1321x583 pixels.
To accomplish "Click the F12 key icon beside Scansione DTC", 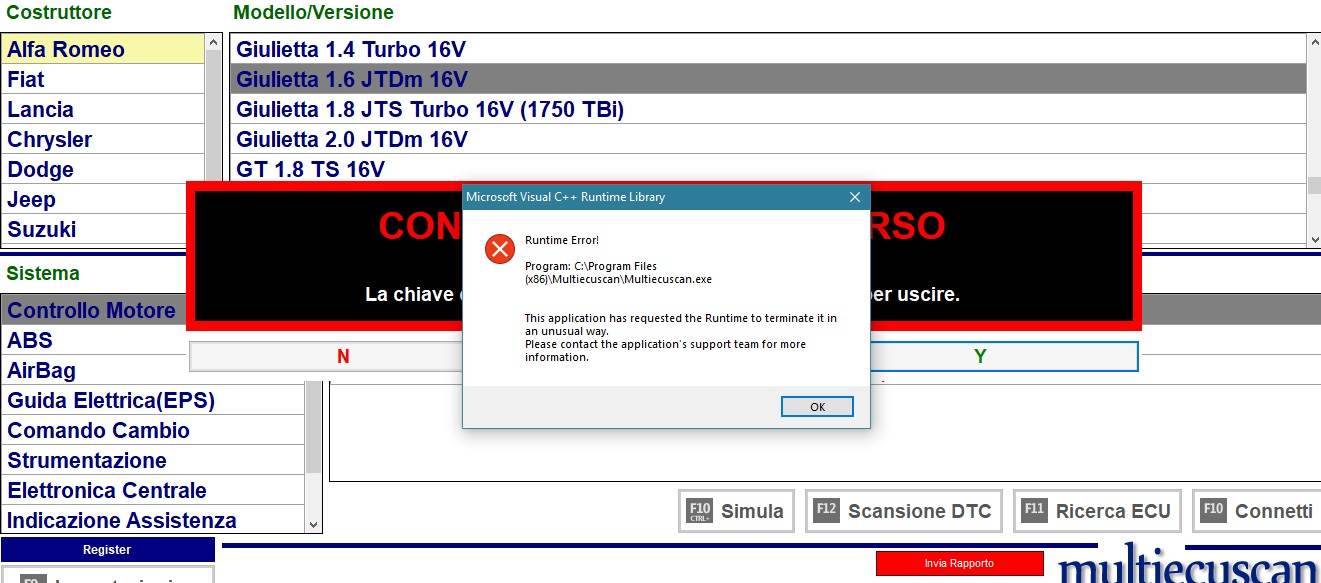I will (x=826, y=510).
